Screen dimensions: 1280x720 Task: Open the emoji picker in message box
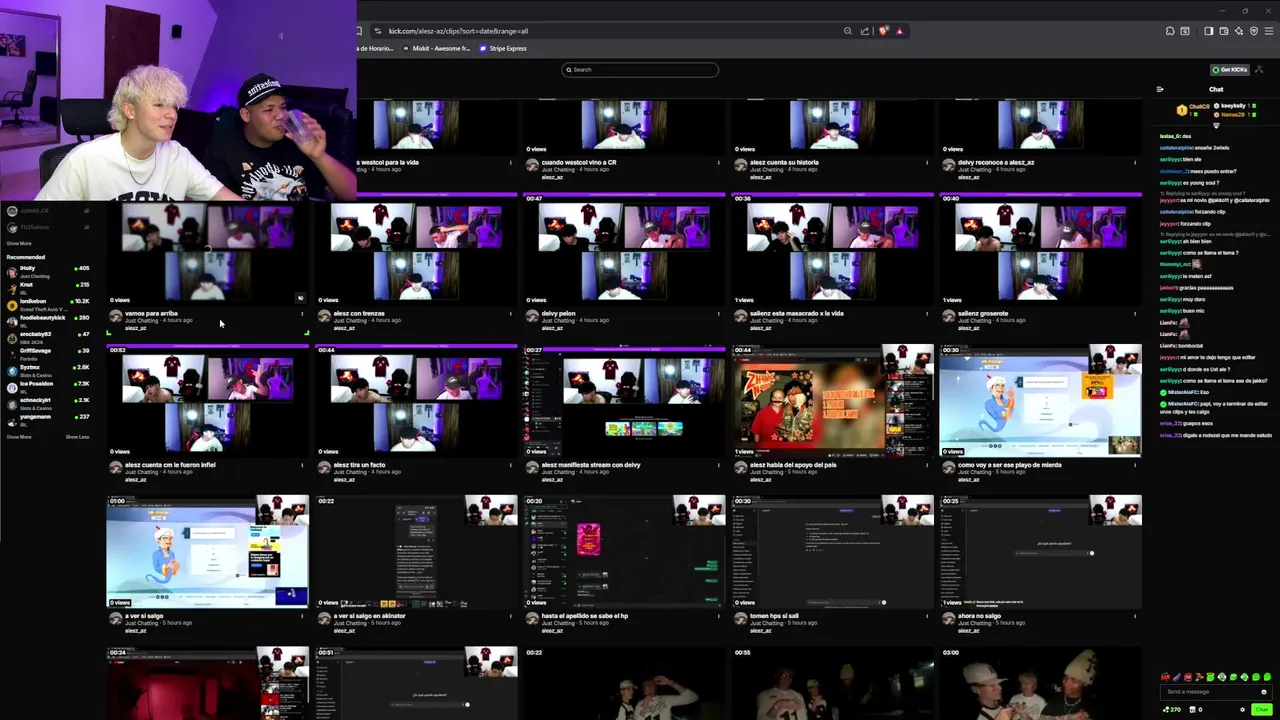point(1264,692)
